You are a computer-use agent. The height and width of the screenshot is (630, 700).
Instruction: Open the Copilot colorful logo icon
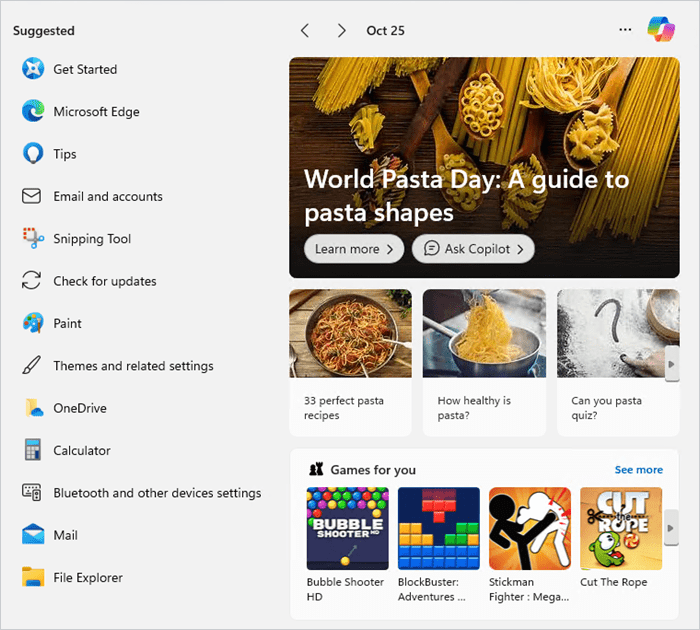tap(661, 29)
